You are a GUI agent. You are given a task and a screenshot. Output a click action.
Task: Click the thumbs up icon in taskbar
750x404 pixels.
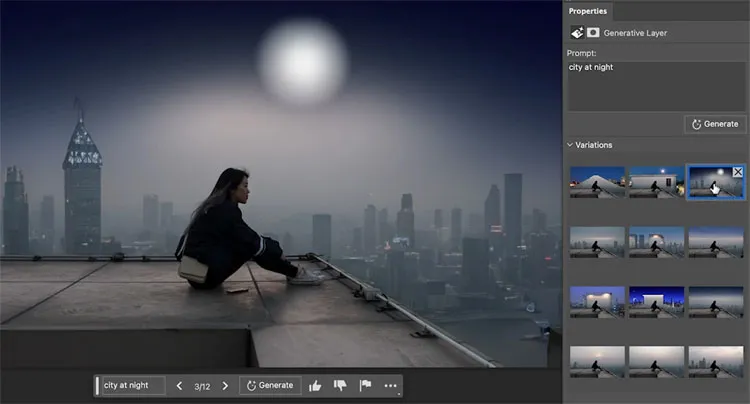coord(315,385)
